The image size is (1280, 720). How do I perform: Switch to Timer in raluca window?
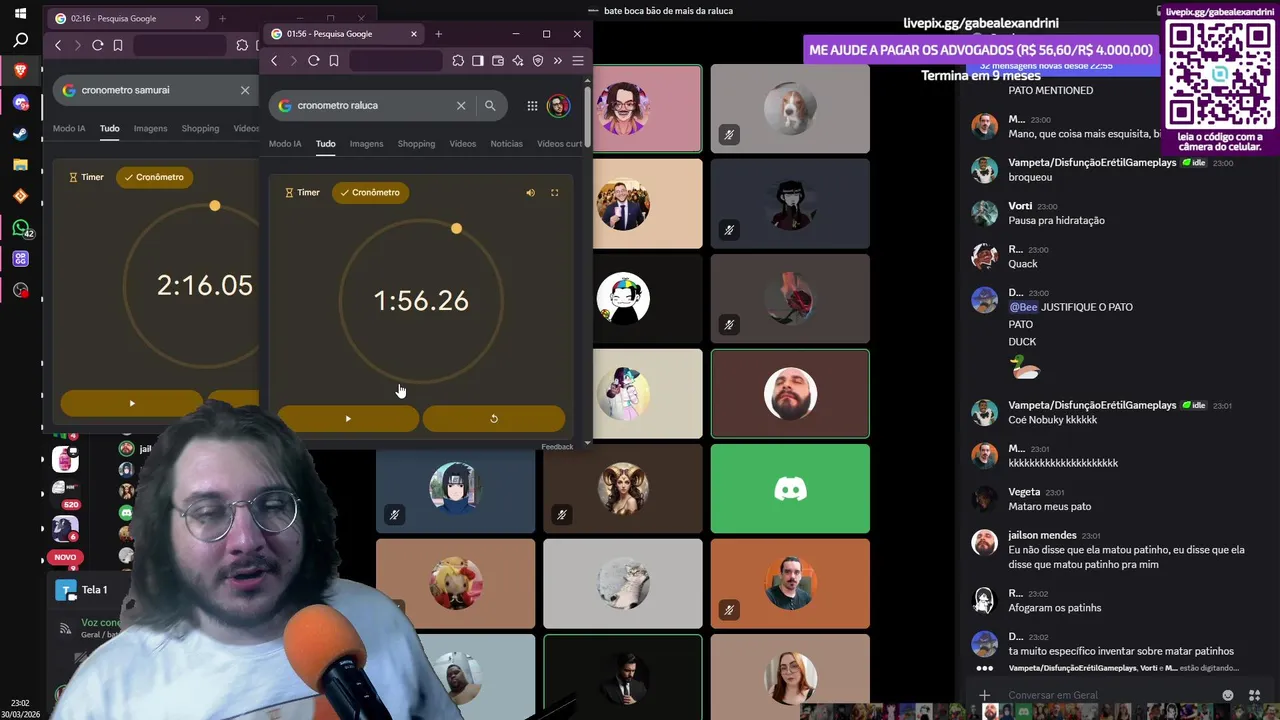[302, 193]
